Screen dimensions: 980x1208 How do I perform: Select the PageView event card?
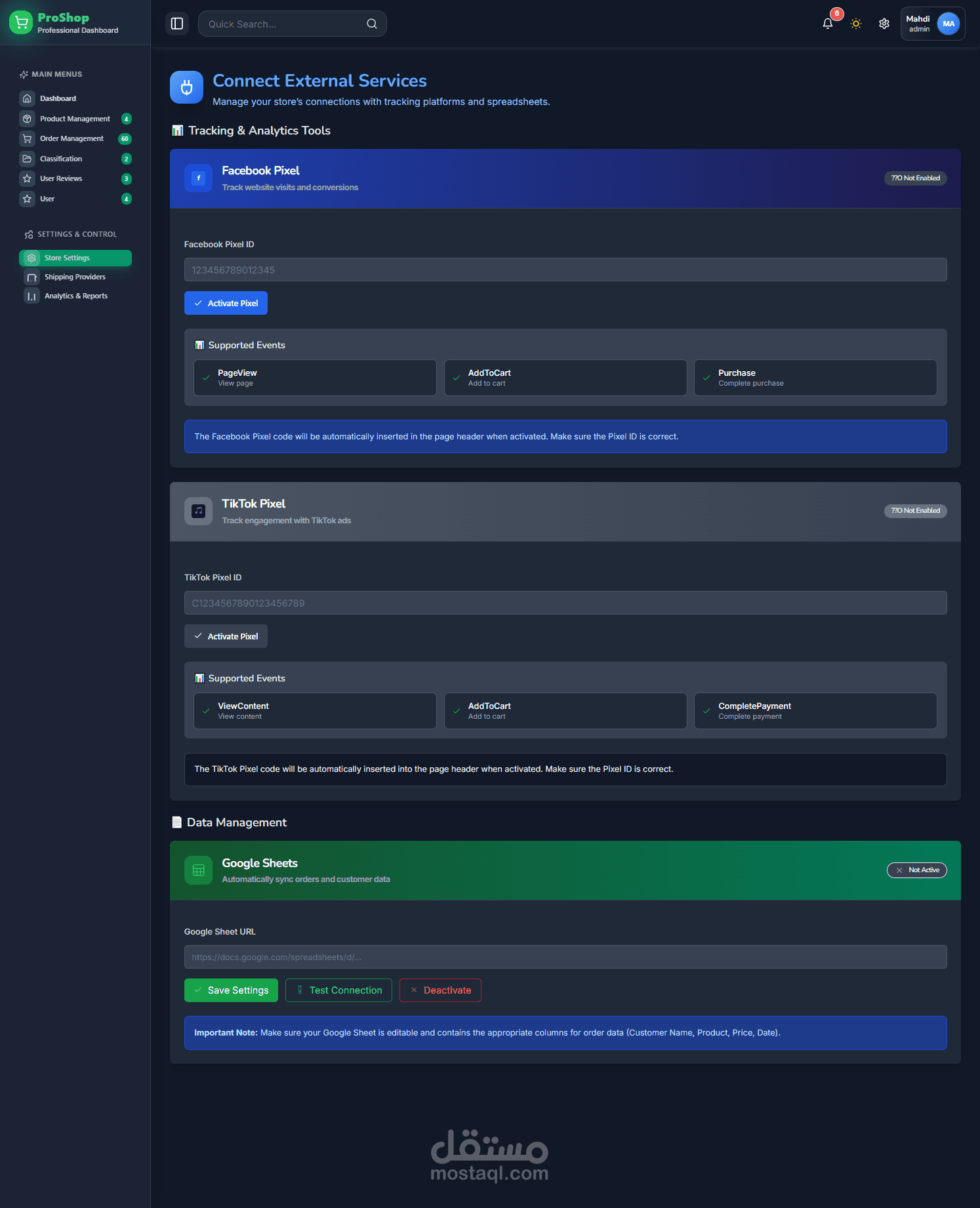coord(315,378)
